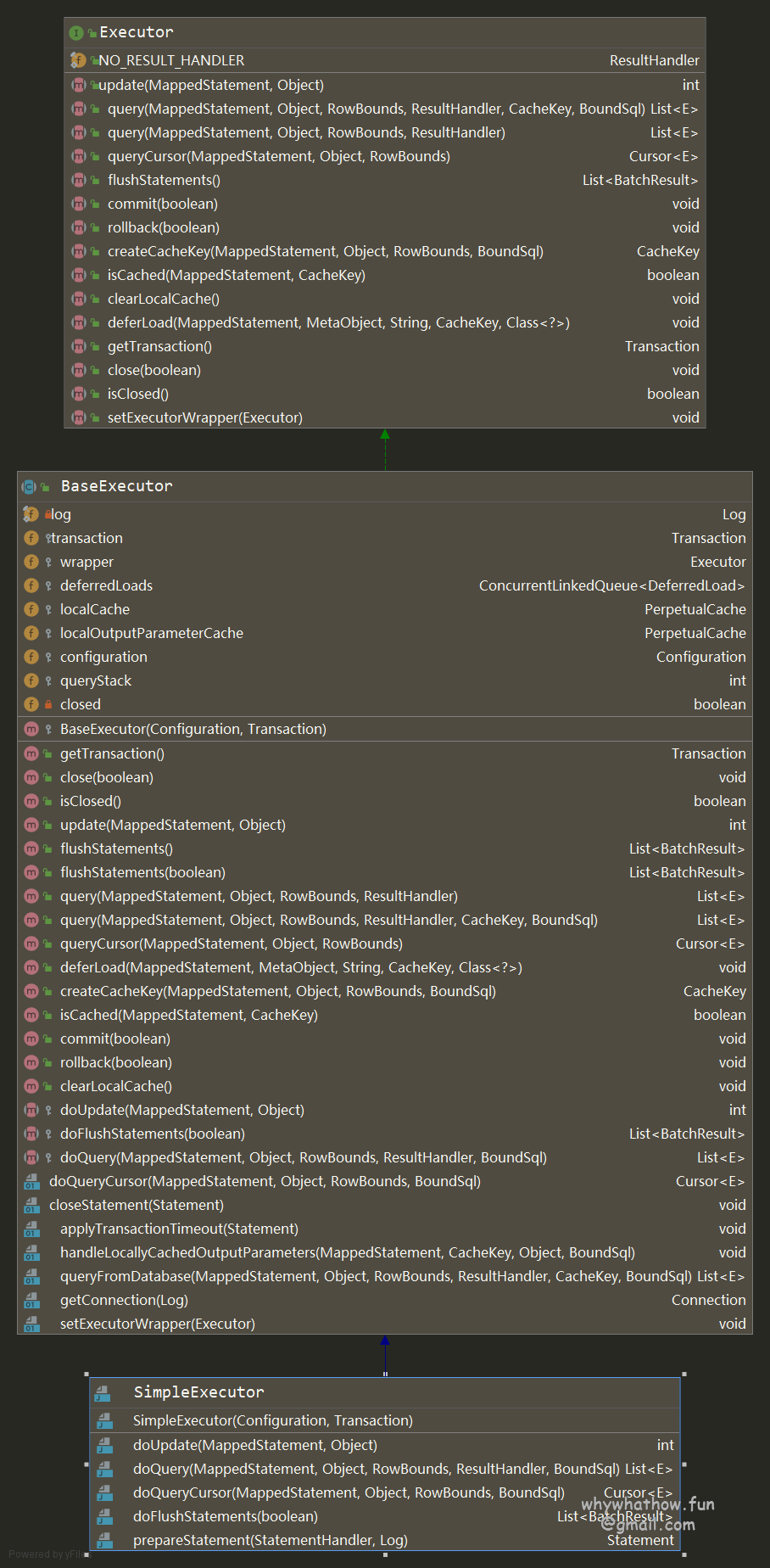770x1568 pixels.
Task: Click the Statement return type of prepareStatement
Action: coord(640,1540)
